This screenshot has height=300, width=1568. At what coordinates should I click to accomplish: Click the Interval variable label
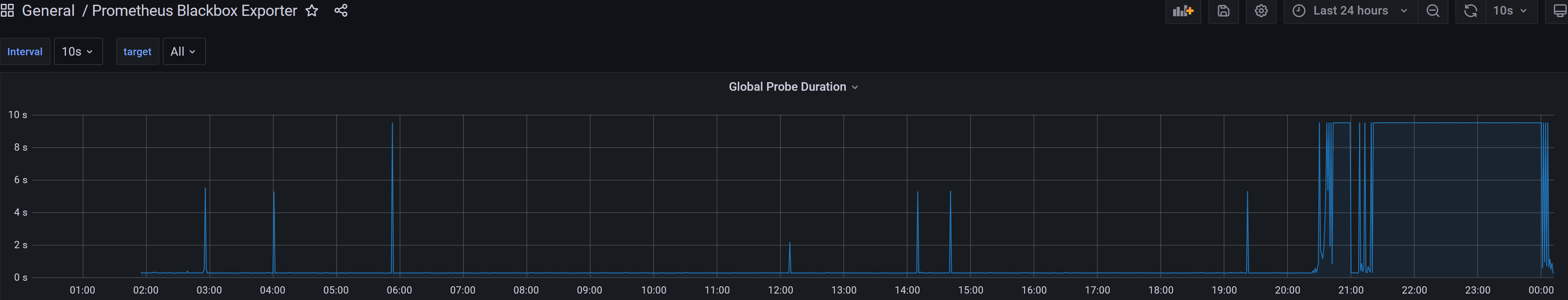click(x=25, y=52)
